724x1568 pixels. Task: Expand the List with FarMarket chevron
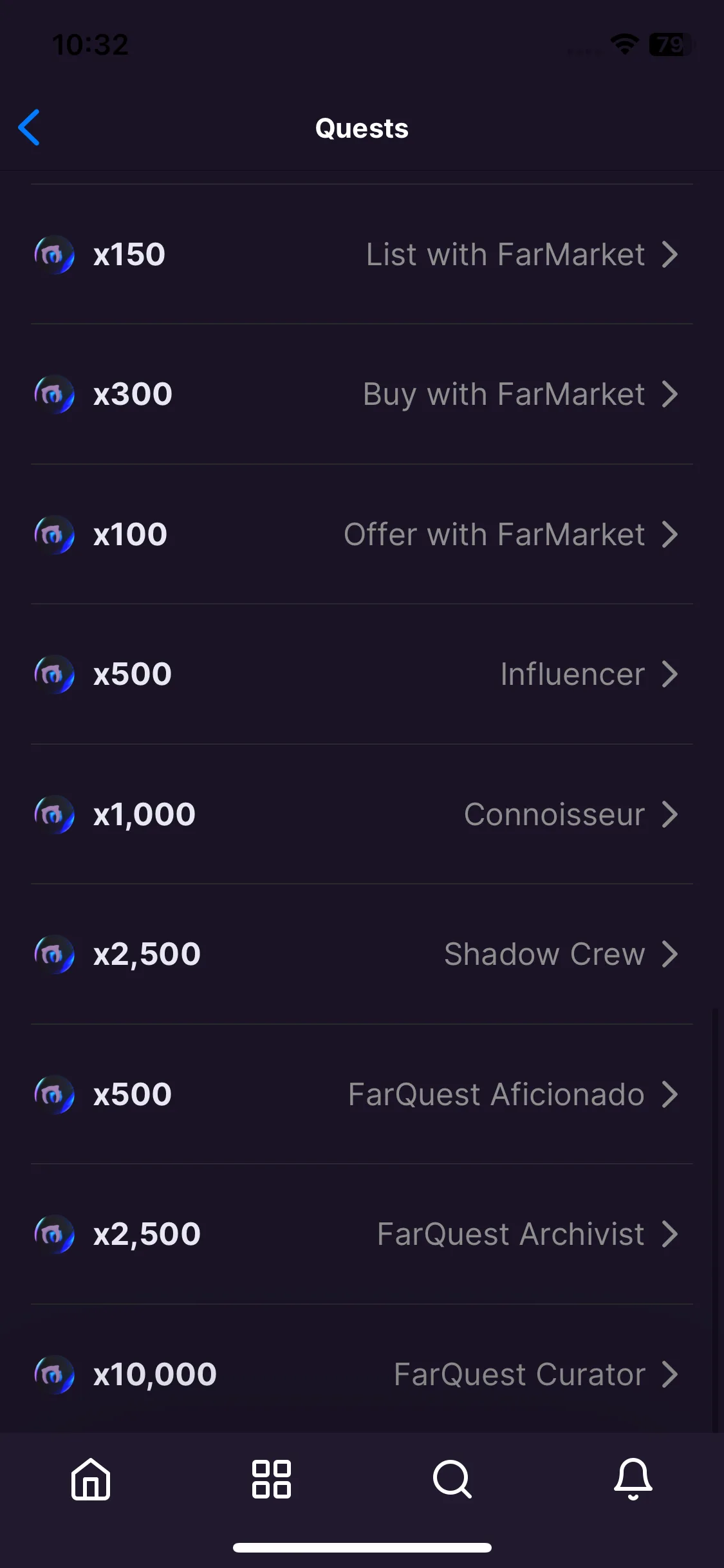670,255
